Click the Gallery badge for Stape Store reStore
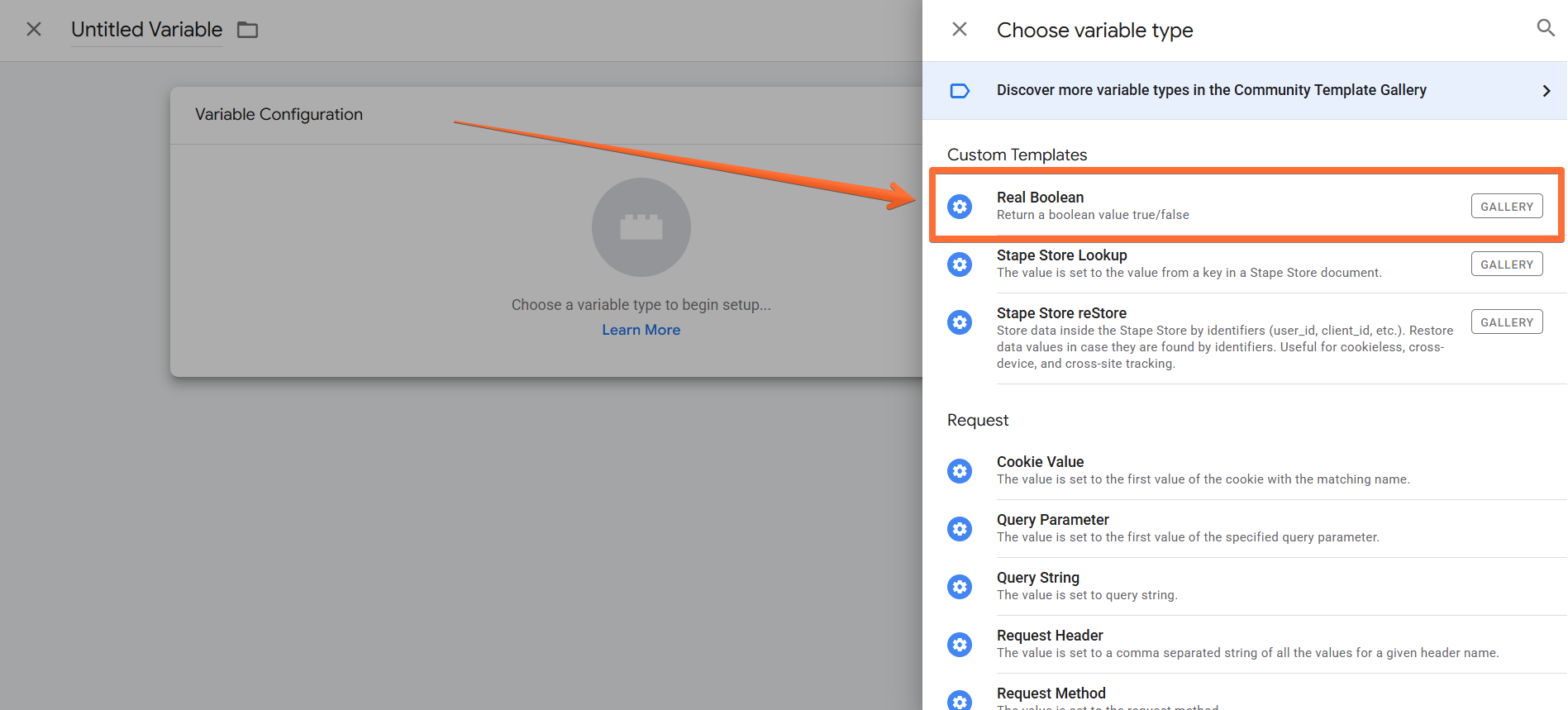This screenshot has height=710, width=1568. [1507, 322]
